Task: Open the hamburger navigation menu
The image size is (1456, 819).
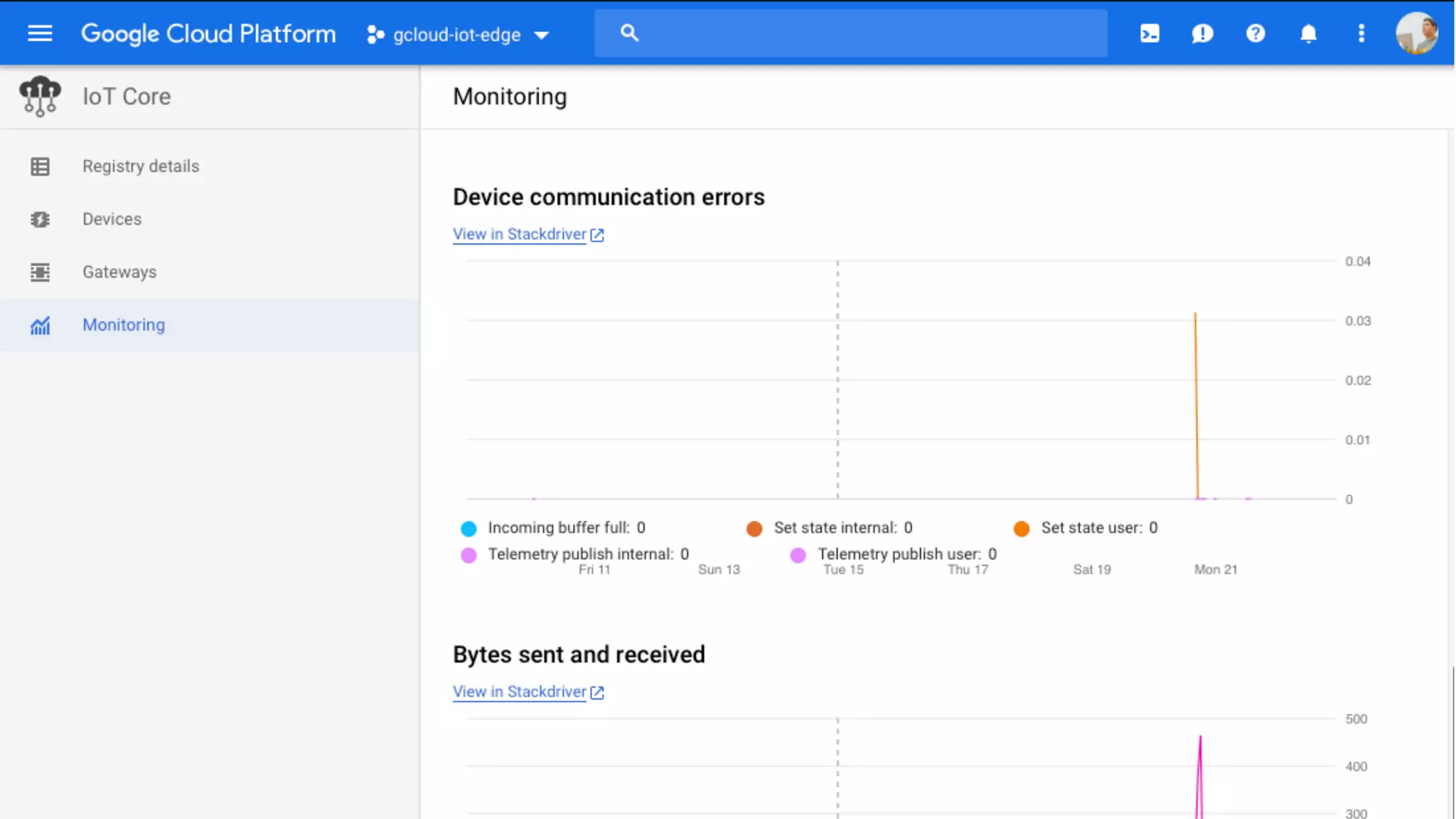Action: [40, 33]
